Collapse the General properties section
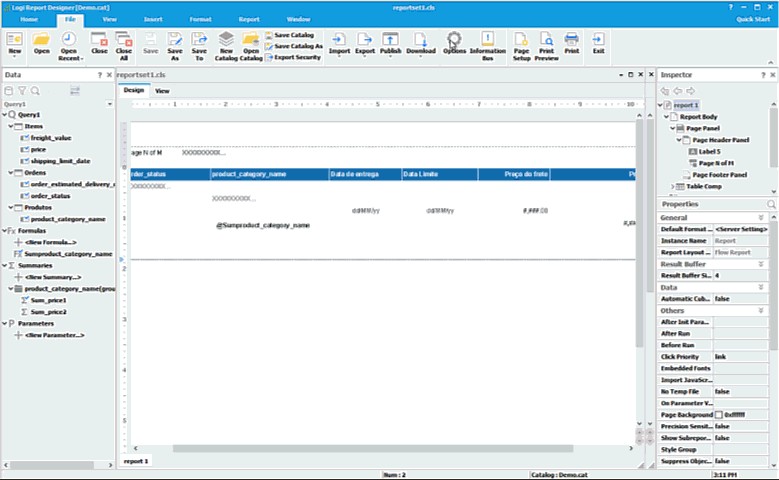 coord(760,217)
